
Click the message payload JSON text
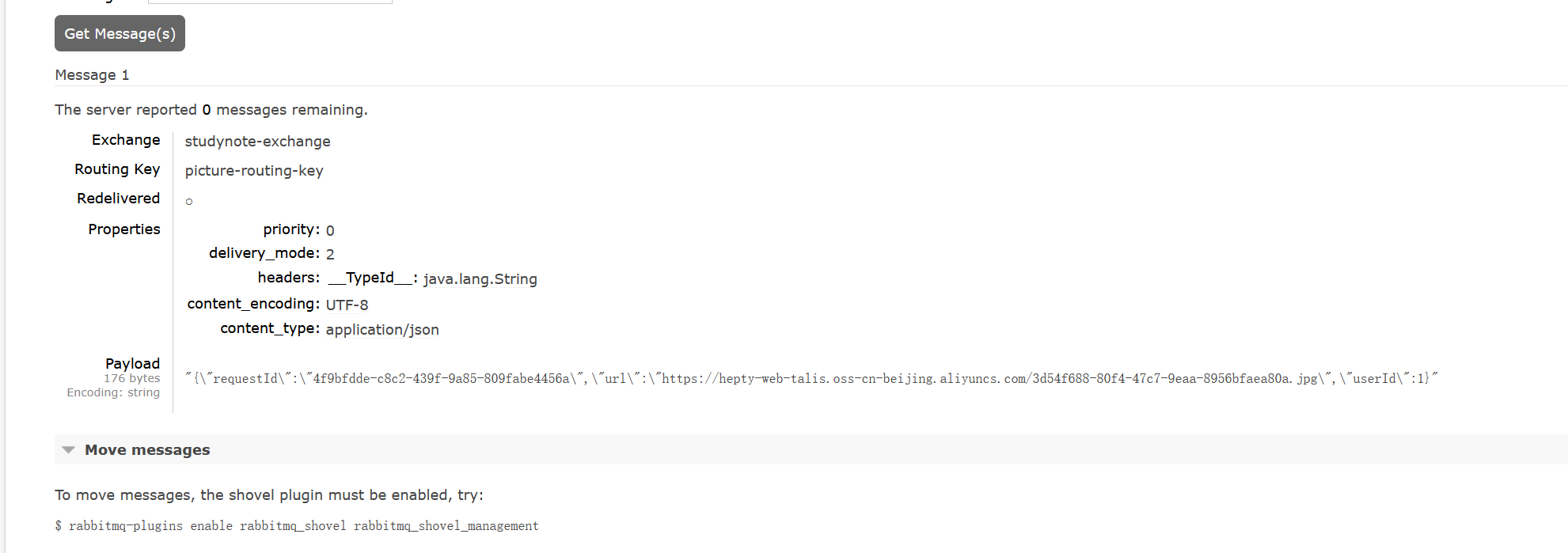coord(811,378)
